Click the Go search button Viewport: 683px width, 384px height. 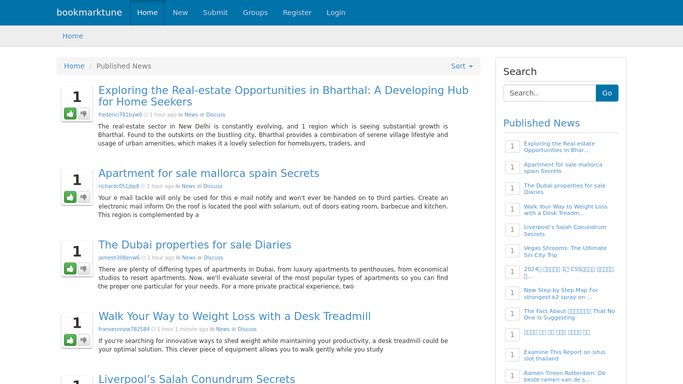pos(607,93)
